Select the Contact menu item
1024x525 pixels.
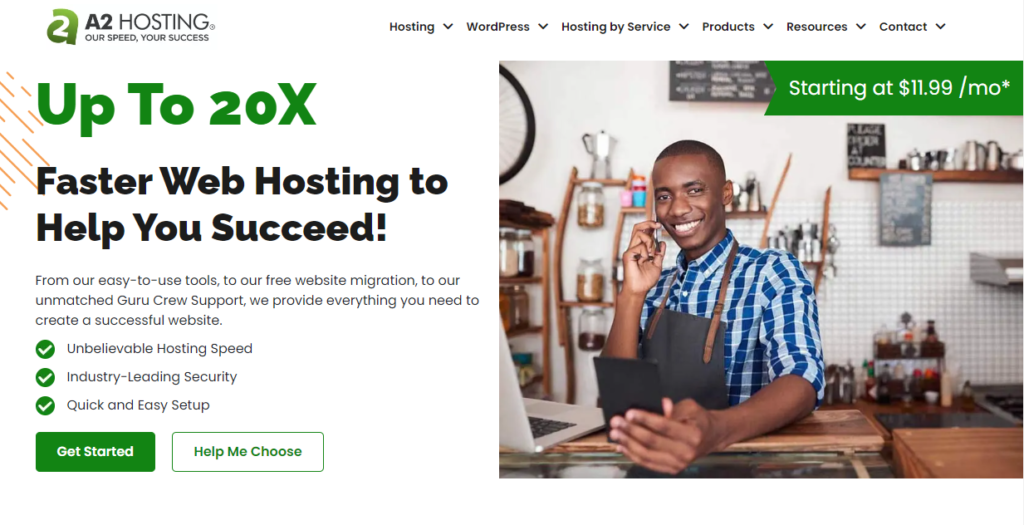point(903,27)
